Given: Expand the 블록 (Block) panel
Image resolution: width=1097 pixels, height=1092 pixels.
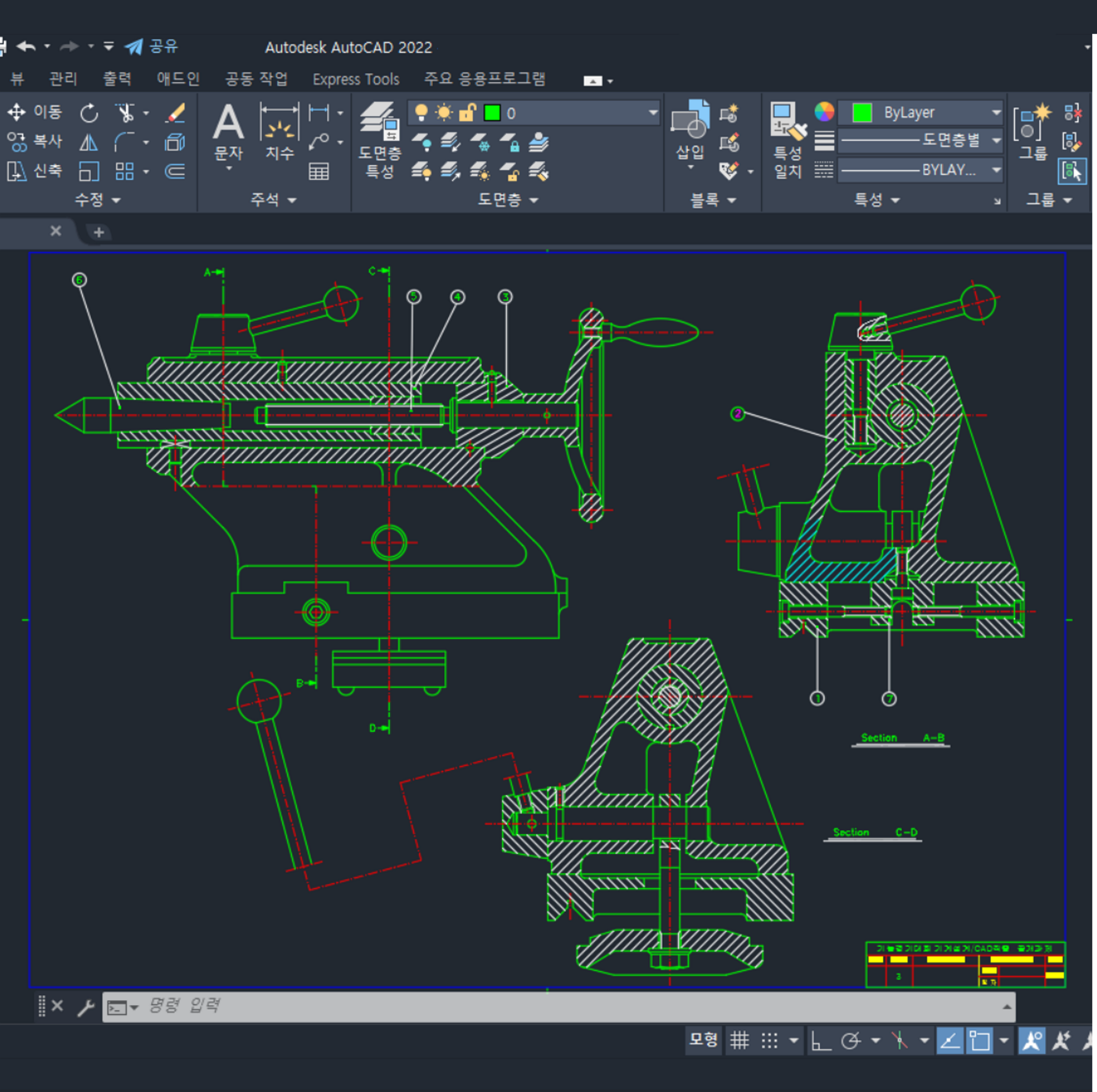Looking at the screenshot, I should [x=713, y=199].
